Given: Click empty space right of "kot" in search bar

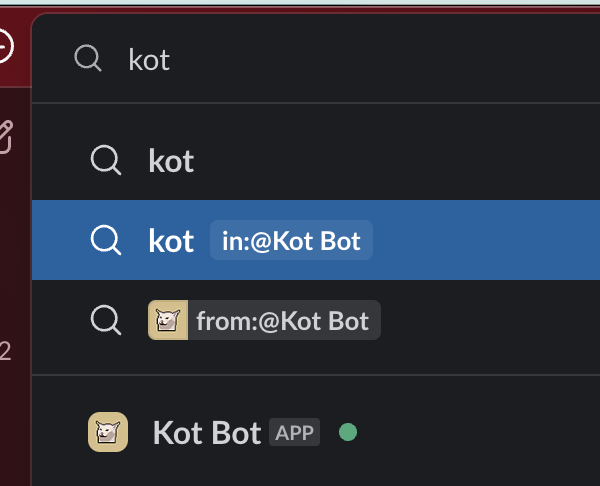Looking at the screenshot, I should coord(400,60).
